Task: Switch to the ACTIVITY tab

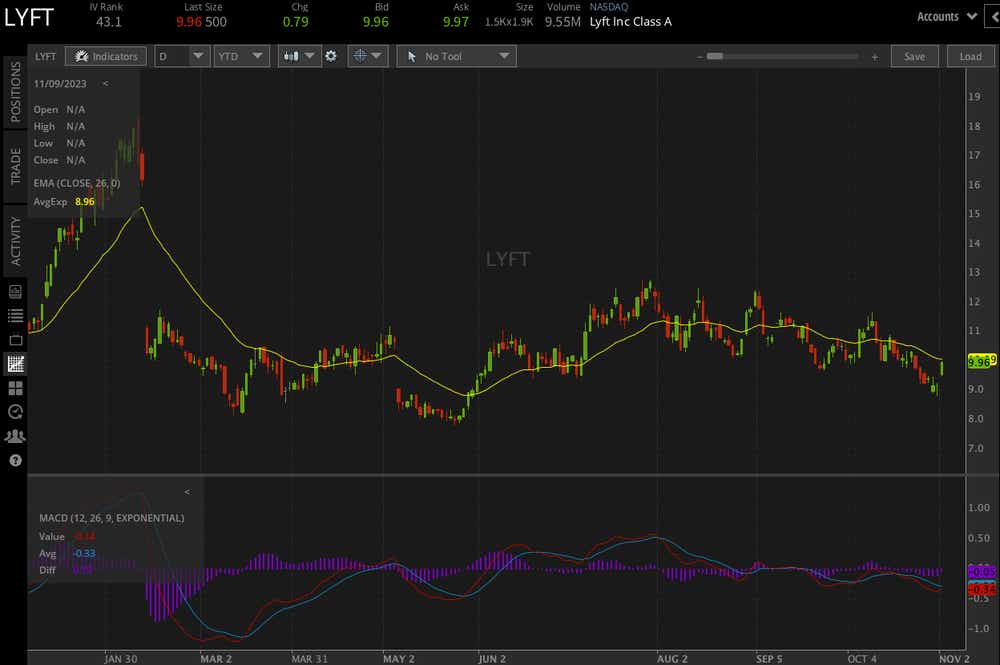Action: click(15, 240)
